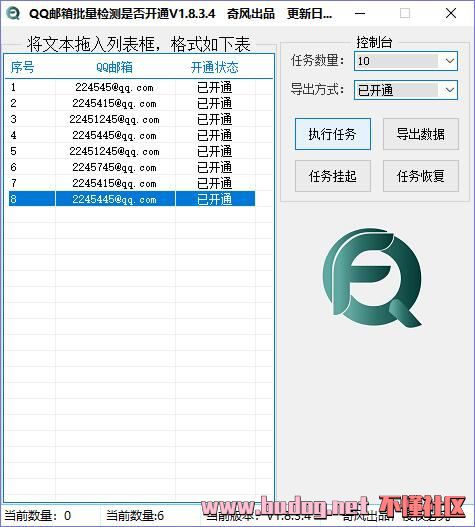Image resolution: width=475 pixels, height=527 pixels.
Task: Click the 导出方式 field showing 已开通
Action: click(x=406, y=90)
